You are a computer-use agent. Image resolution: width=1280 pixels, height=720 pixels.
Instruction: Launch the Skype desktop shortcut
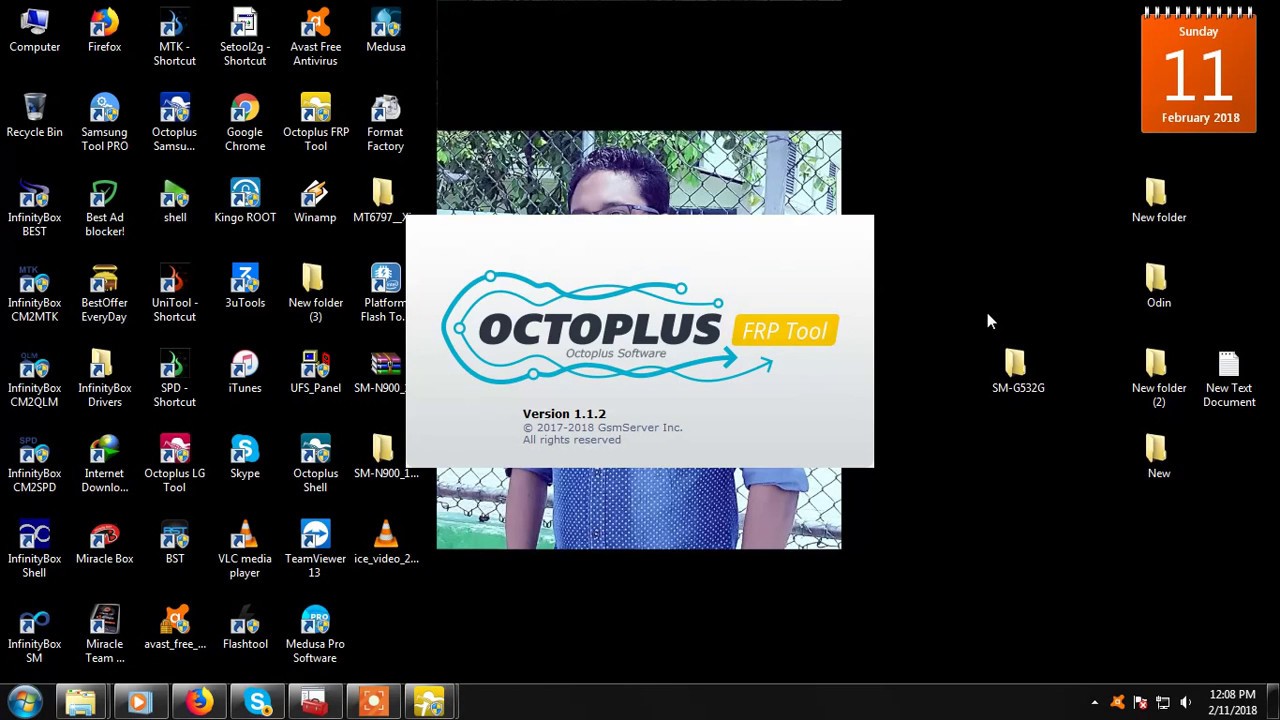(x=244, y=457)
